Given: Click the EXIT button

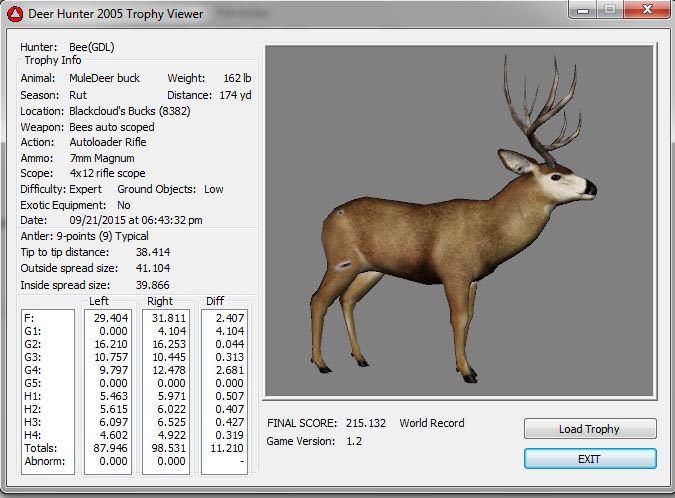Looking at the screenshot, I should click(590, 459).
